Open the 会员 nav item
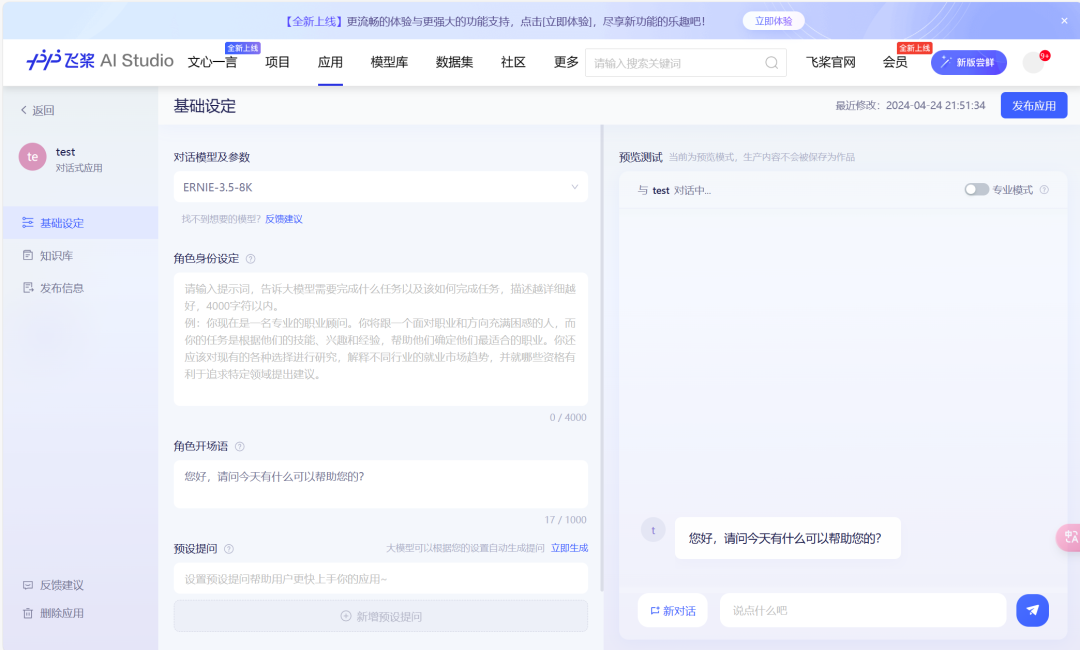Viewport: 1080px width, 650px height. click(895, 62)
